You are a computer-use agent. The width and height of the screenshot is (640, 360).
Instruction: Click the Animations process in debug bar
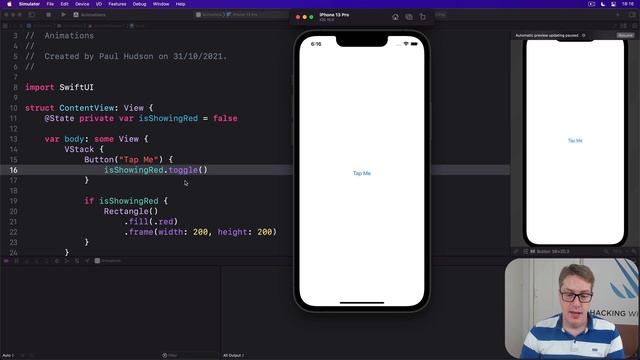[108, 260]
